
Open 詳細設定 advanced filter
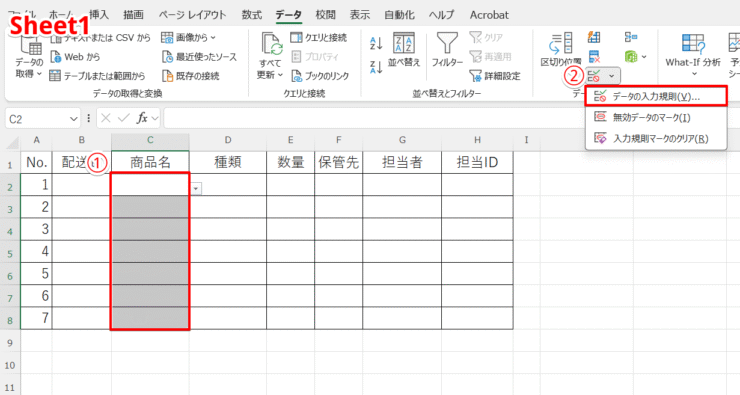point(495,76)
